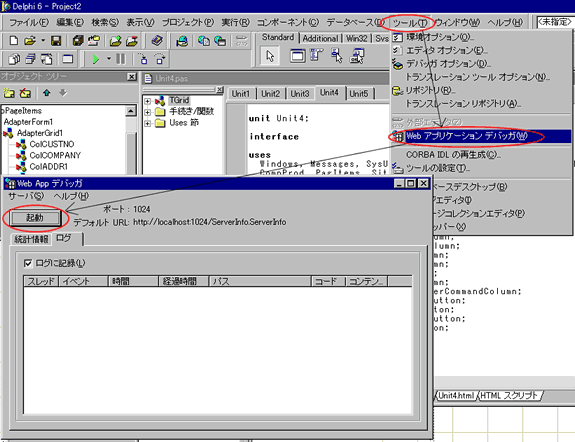The height and width of the screenshot is (442, 575).
Task: Choose デバッガ オプション menu item
Action: [481, 63]
